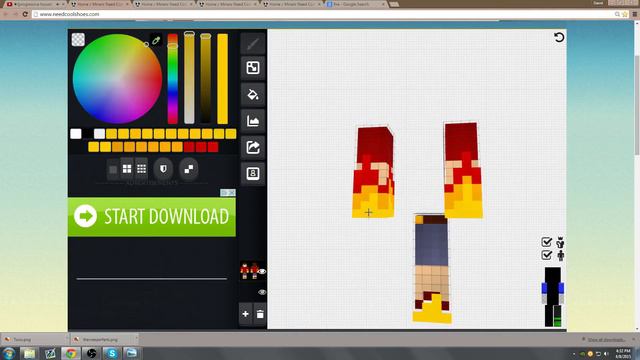Click the solid yellow current color bar

pos(222,79)
